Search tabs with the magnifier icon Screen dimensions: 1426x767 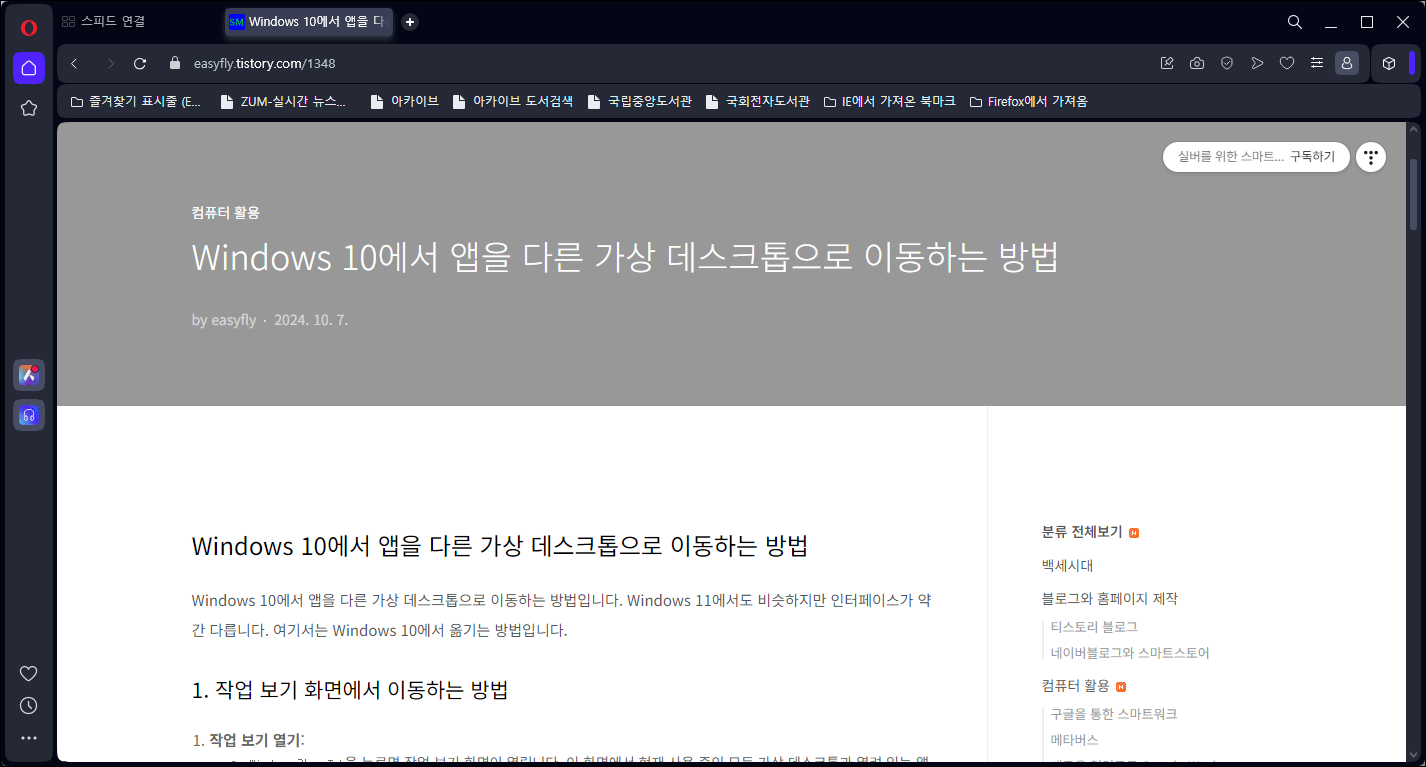pyautogui.click(x=1295, y=22)
